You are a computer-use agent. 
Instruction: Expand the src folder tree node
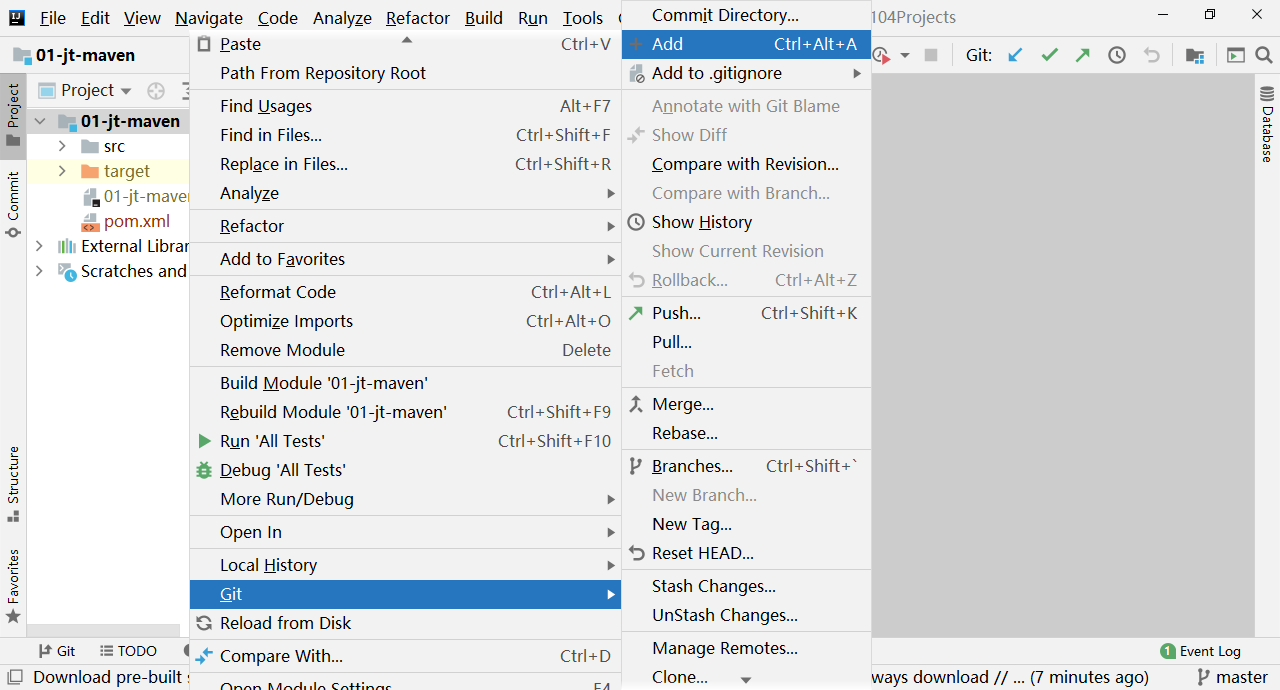[x=62, y=146]
